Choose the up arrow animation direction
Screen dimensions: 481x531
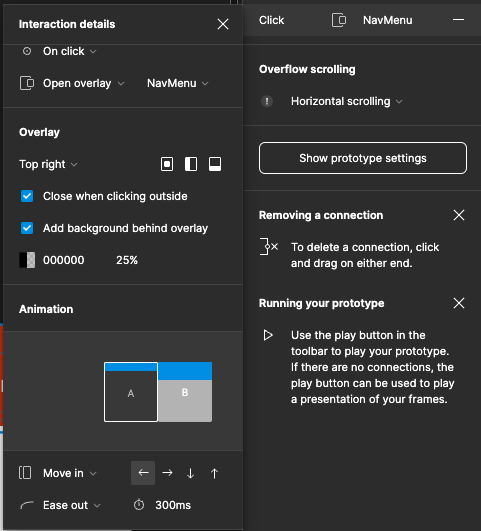(x=214, y=473)
